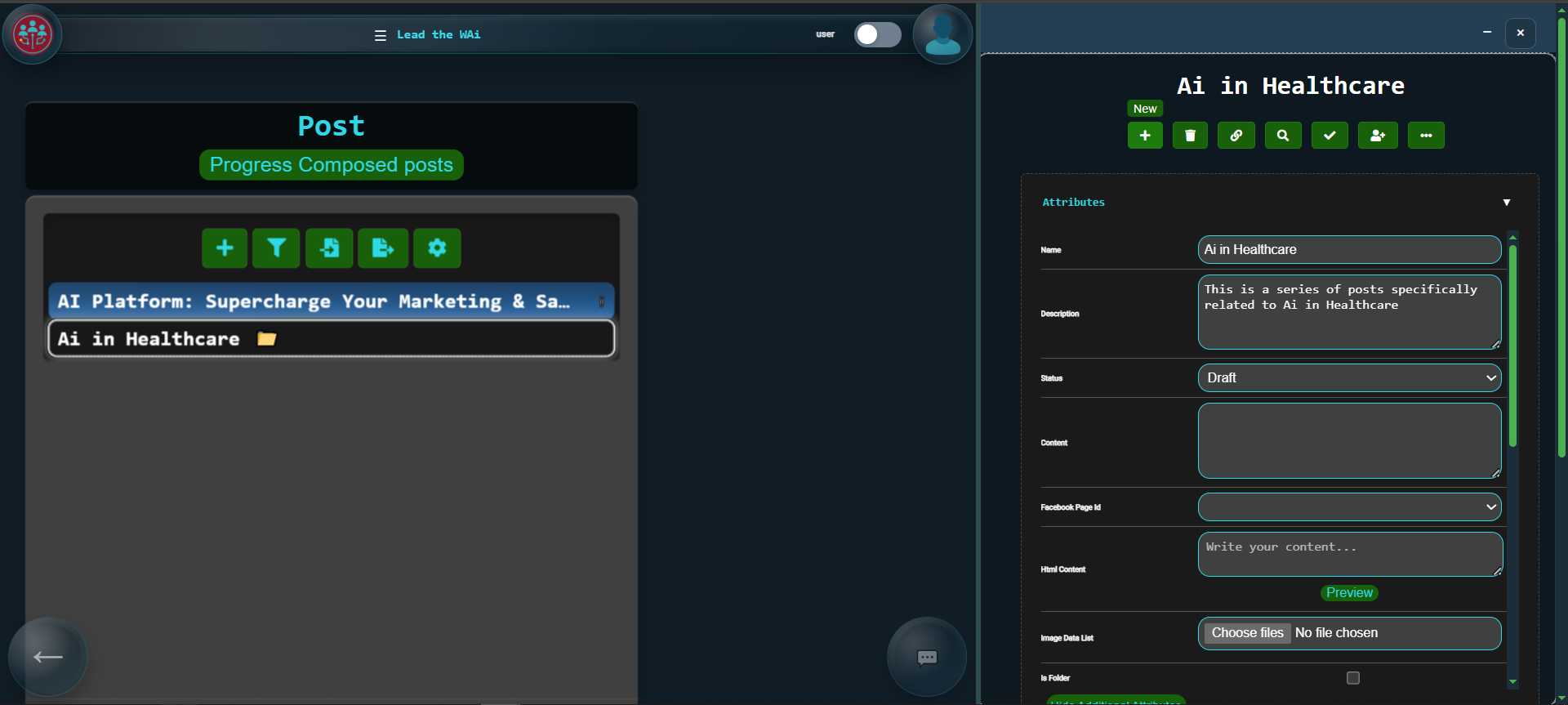Click the attributes scrollbar down arrow

(1512, 681)
